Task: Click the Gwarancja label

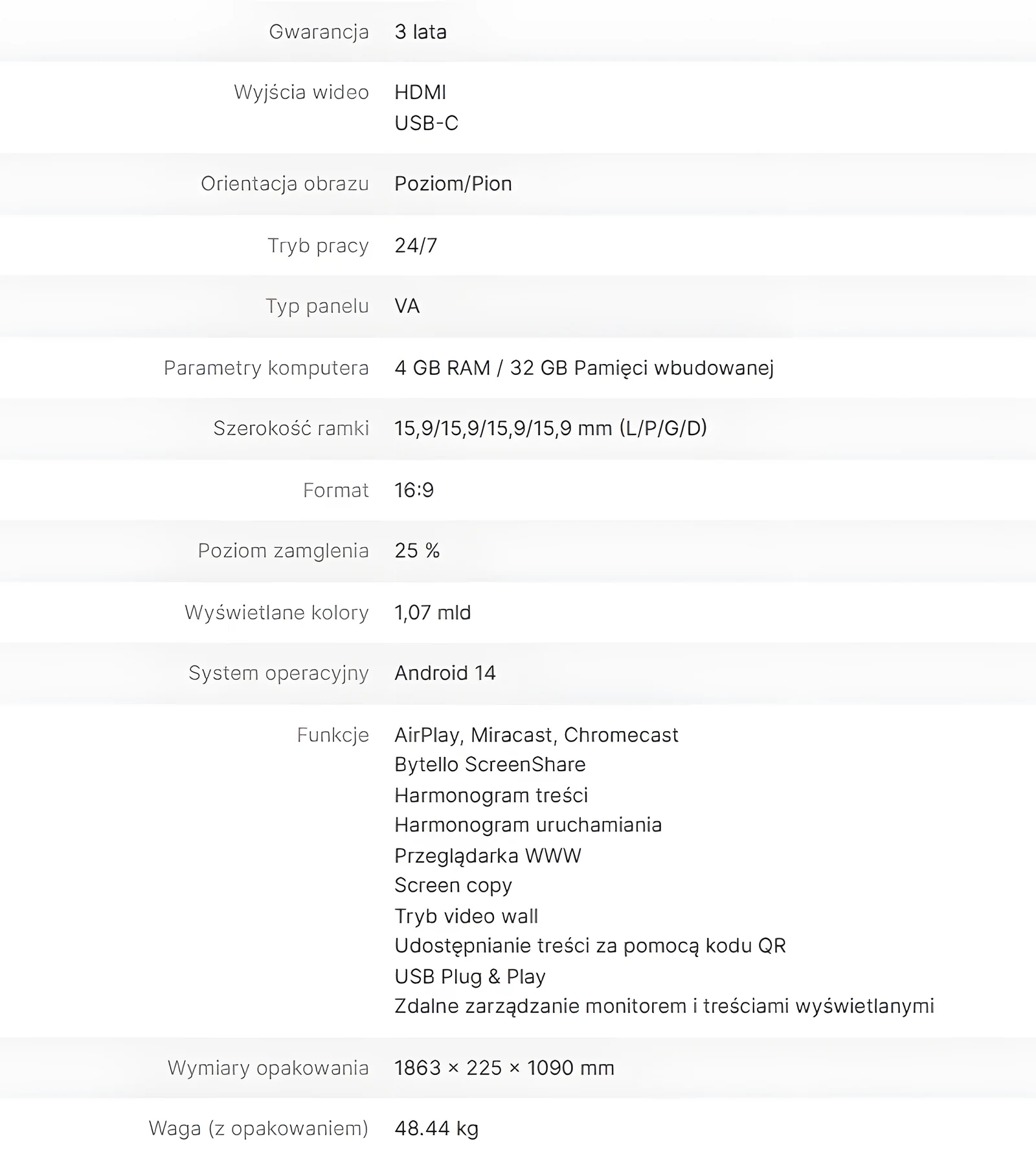Action: 319,32
